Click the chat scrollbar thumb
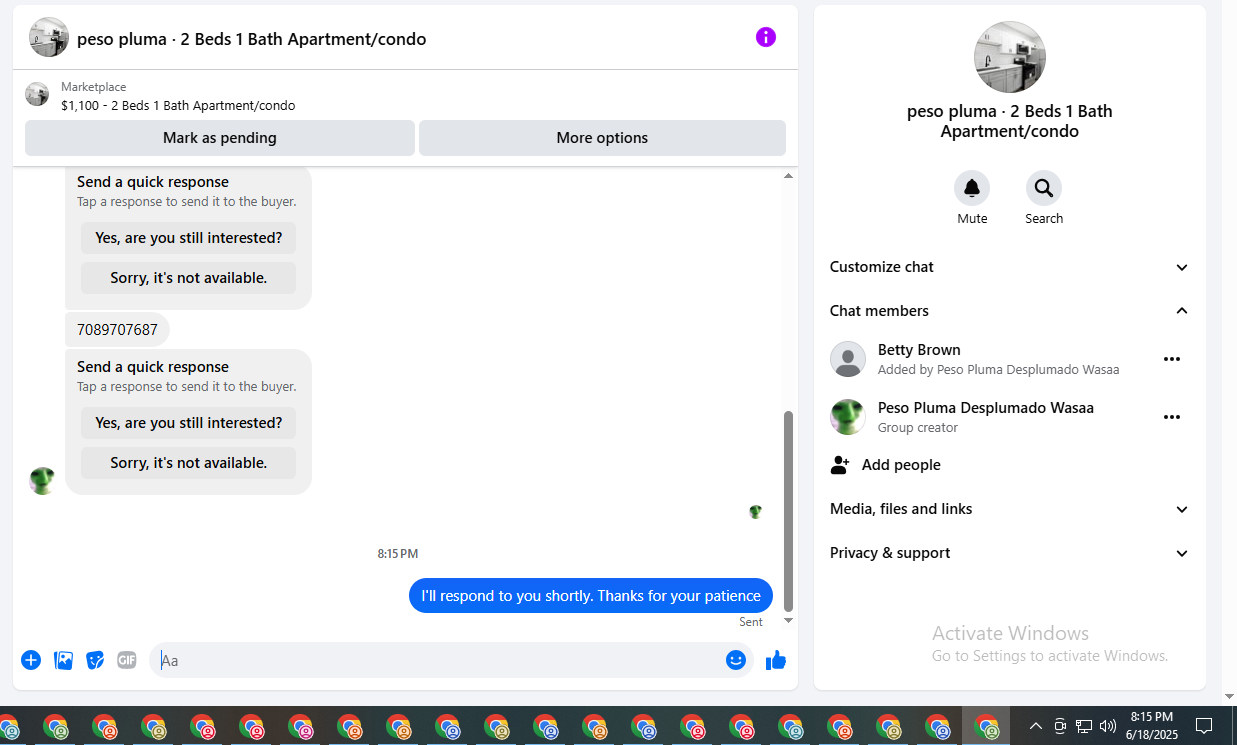 (x=788, y=511)
